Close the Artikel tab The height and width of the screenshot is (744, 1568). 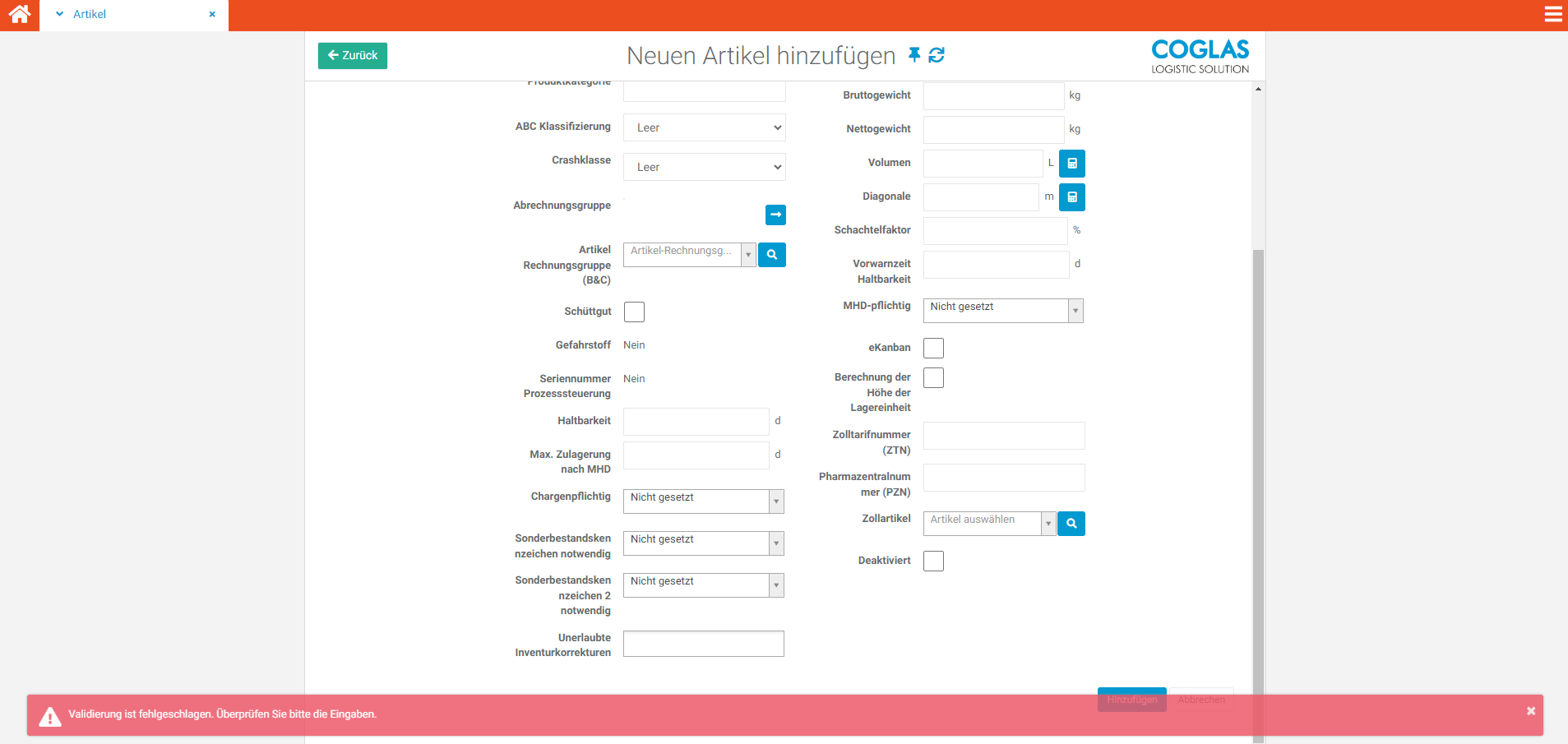[212, 15]
